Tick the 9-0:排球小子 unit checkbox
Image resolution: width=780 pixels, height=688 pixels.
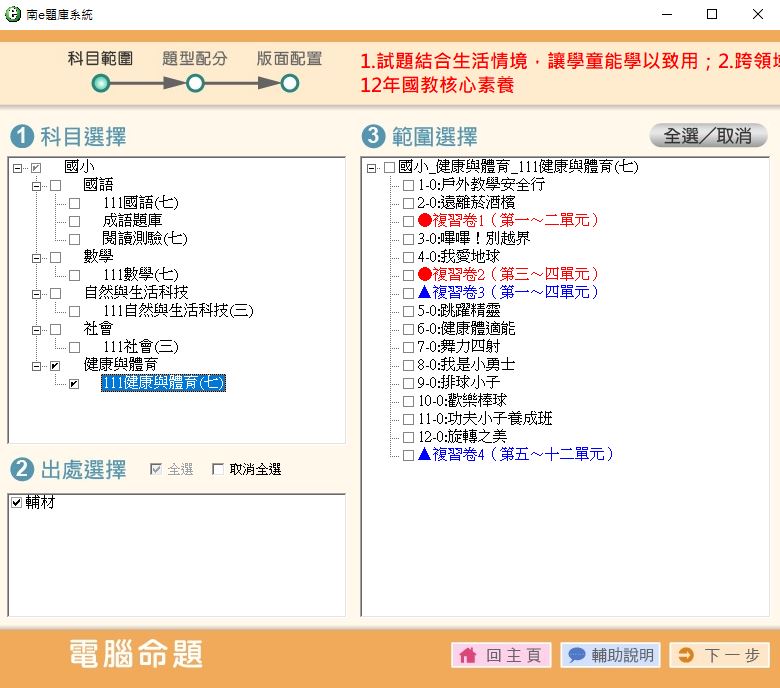click(408, 383)
